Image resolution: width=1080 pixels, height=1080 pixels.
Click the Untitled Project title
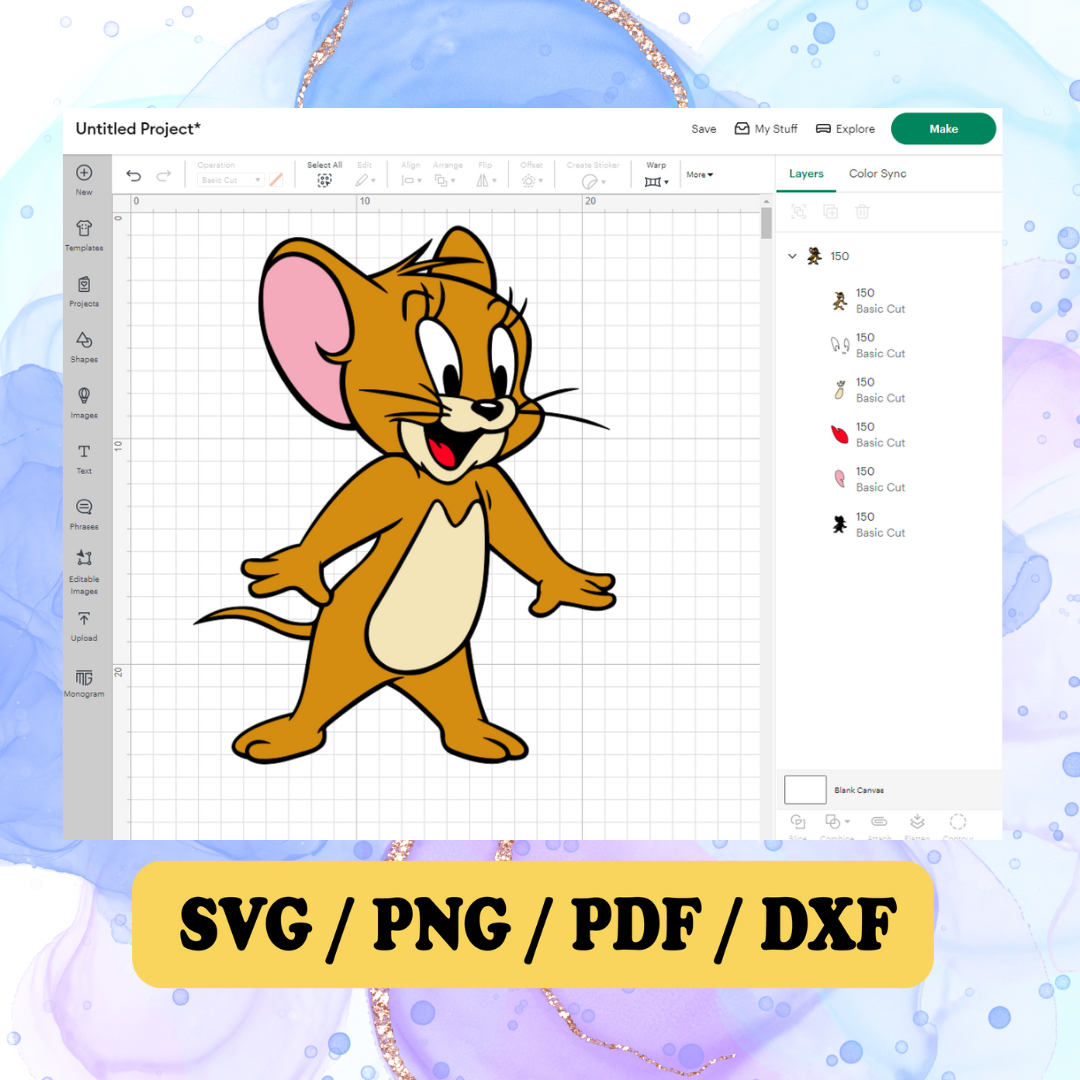pyautogui.click(x=138, y=129)
